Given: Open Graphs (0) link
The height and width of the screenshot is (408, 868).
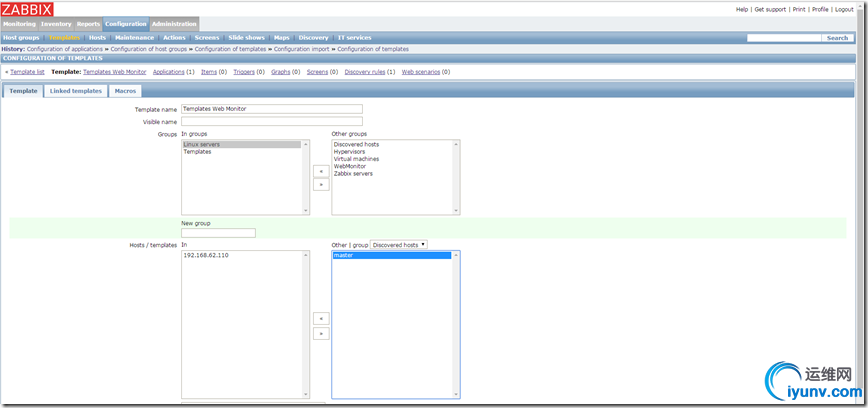Looking at the screenshot, I should (x=281, y=72).
